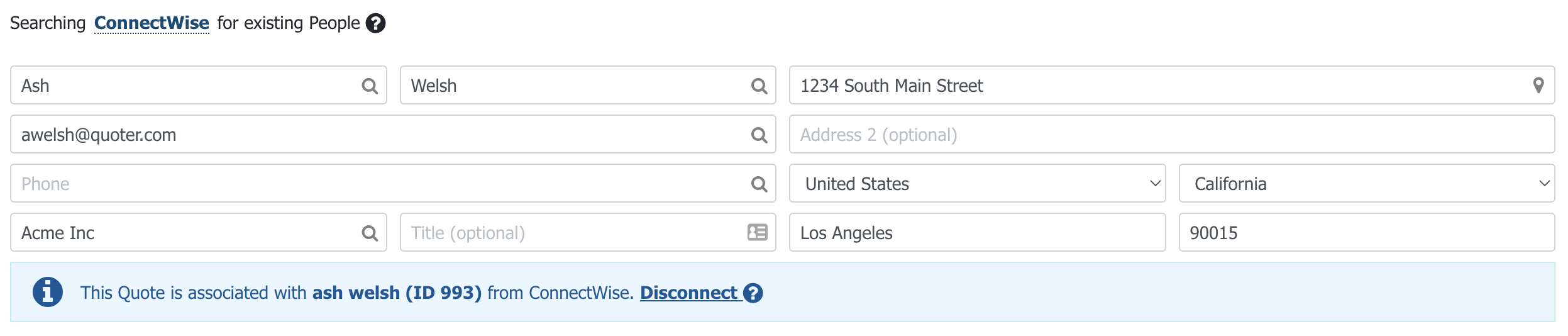Click the search icon in email field
The height and width of the screenshot is (336, 1568).
(759, 135)
